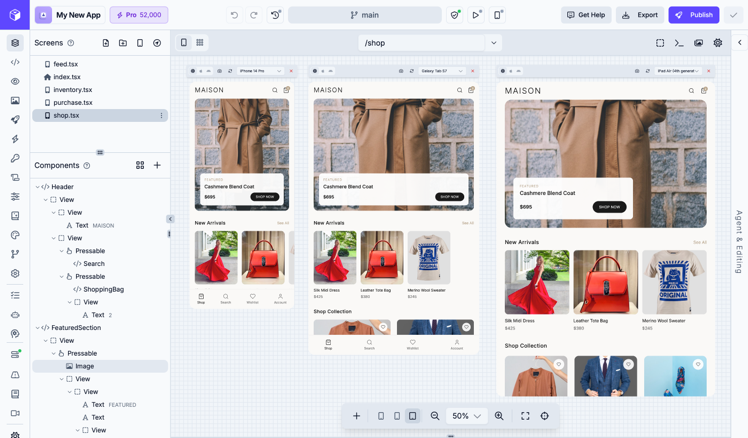This screenshot has width=748, height=438.
Task: Zoom in with the magnifier plus icon
Action: (x=499, y=416)
